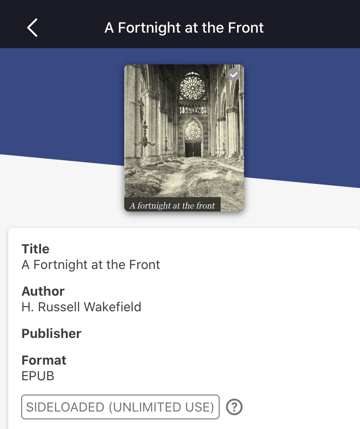Click the downloaded checkmark badge on cover

coord(234,75)
